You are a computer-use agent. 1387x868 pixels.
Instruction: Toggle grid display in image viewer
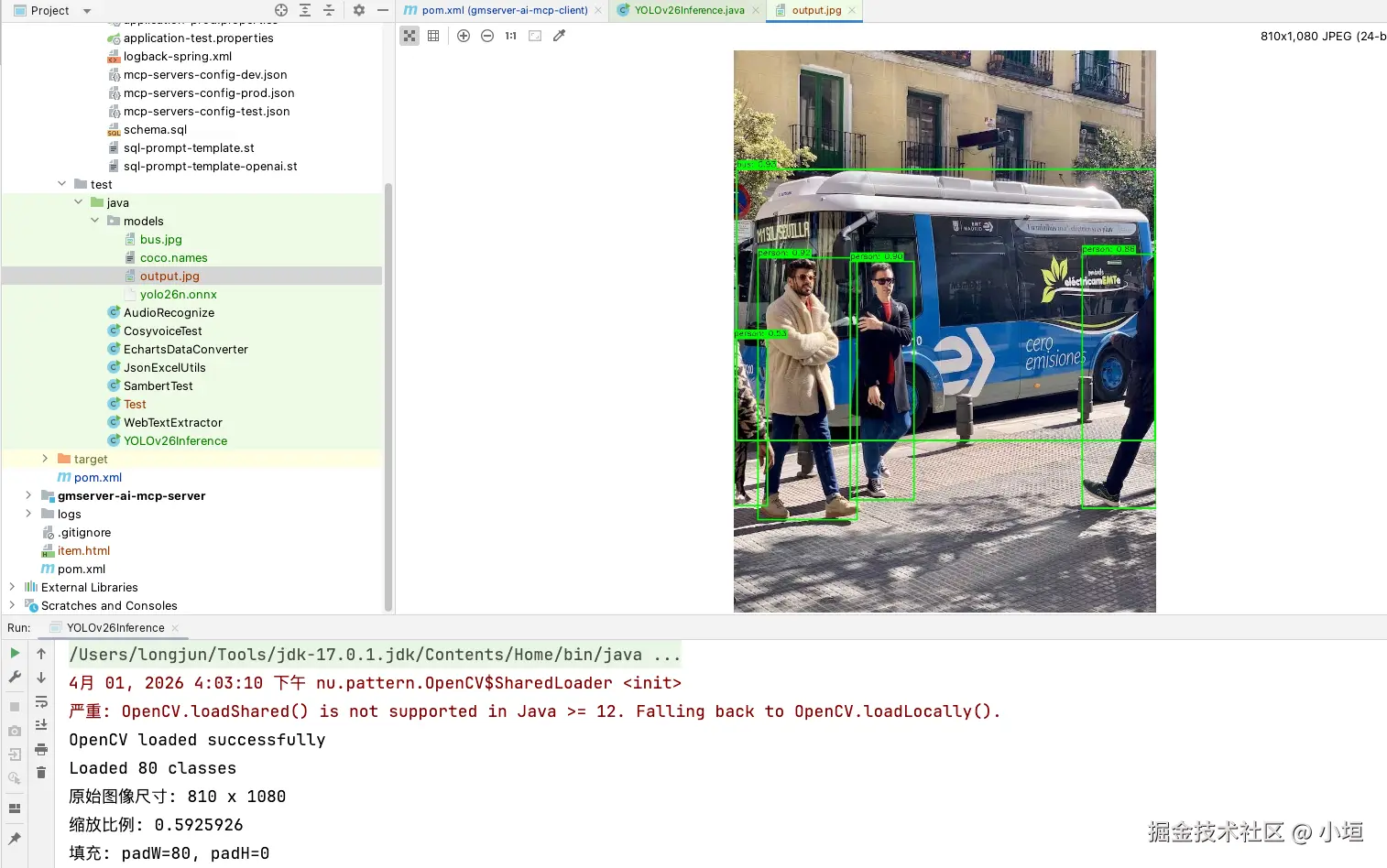point(433,36)
